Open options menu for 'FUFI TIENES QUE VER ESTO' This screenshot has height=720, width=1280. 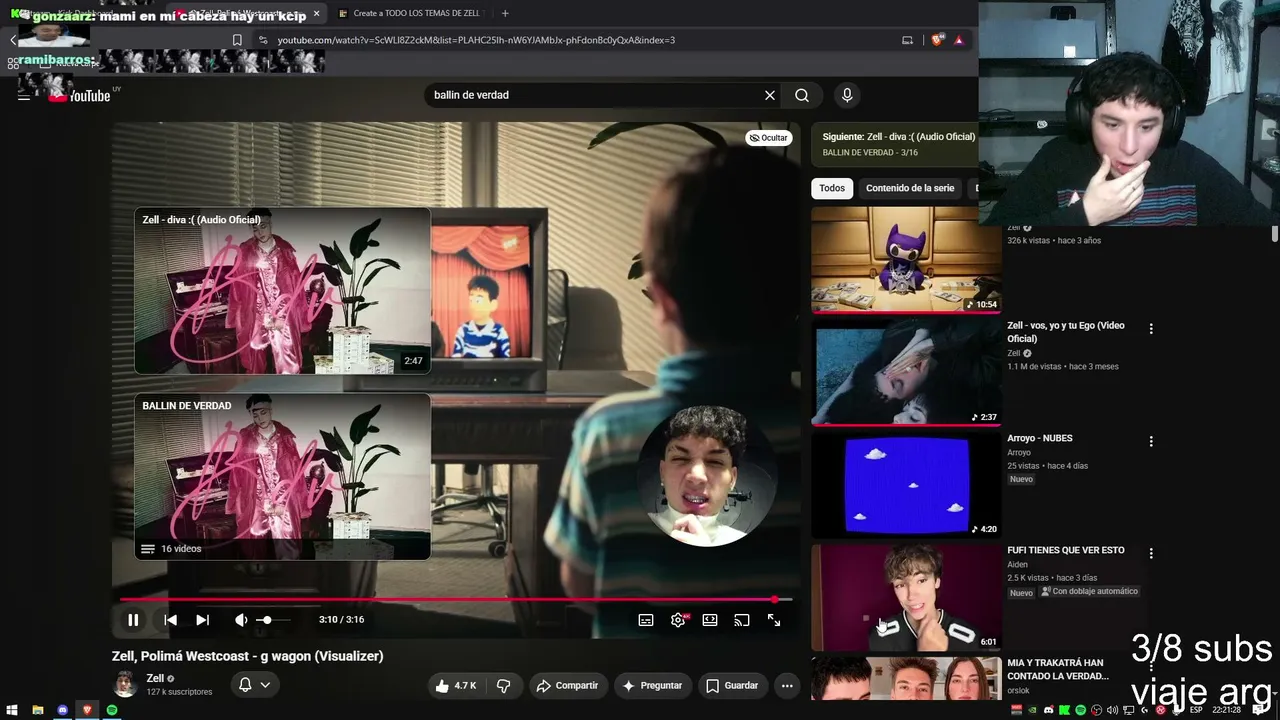pos(1151,553)
